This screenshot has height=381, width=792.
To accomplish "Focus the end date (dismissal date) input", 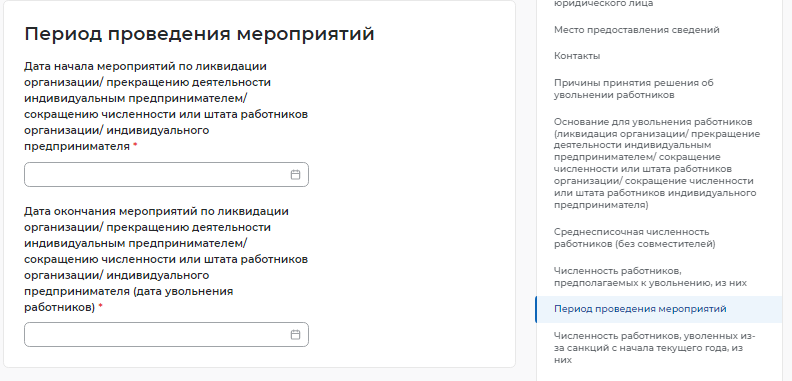I will [x=166, y=335].
